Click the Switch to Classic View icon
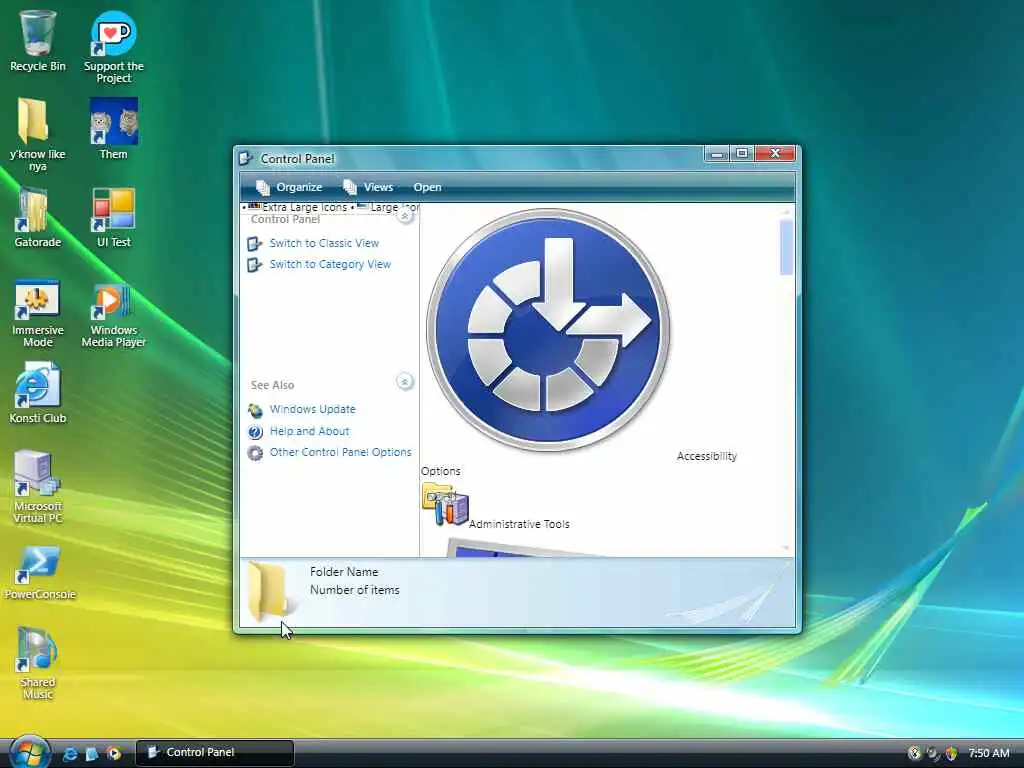 [x=255, y=244]
